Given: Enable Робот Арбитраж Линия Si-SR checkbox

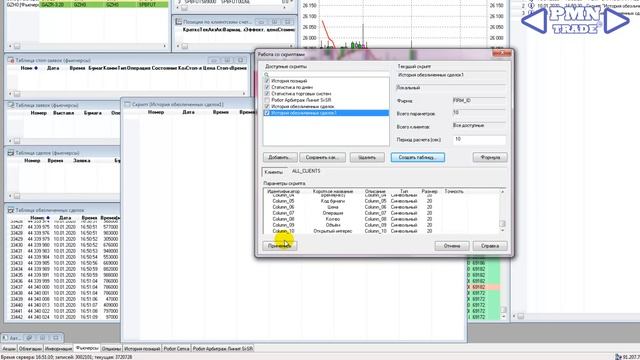Looking at the screenshot, I should [x=267, y=100].
